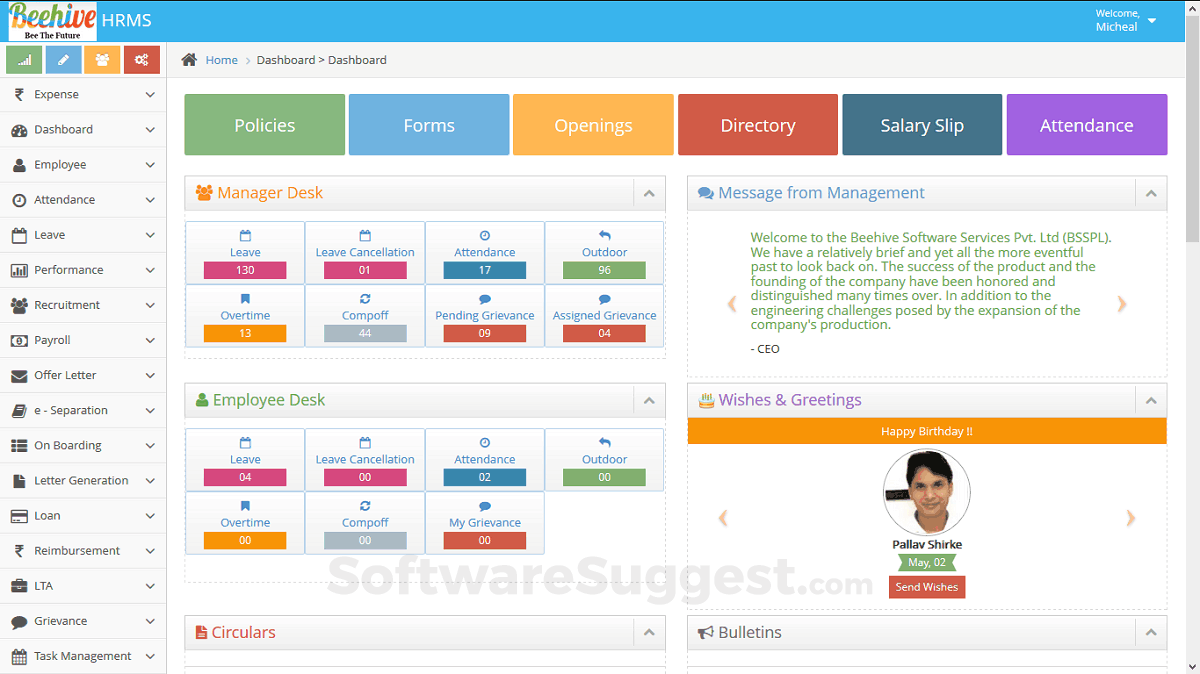
Task: Click the red gears settings icon
Action: pyautogui.click(x=140, y=59)
